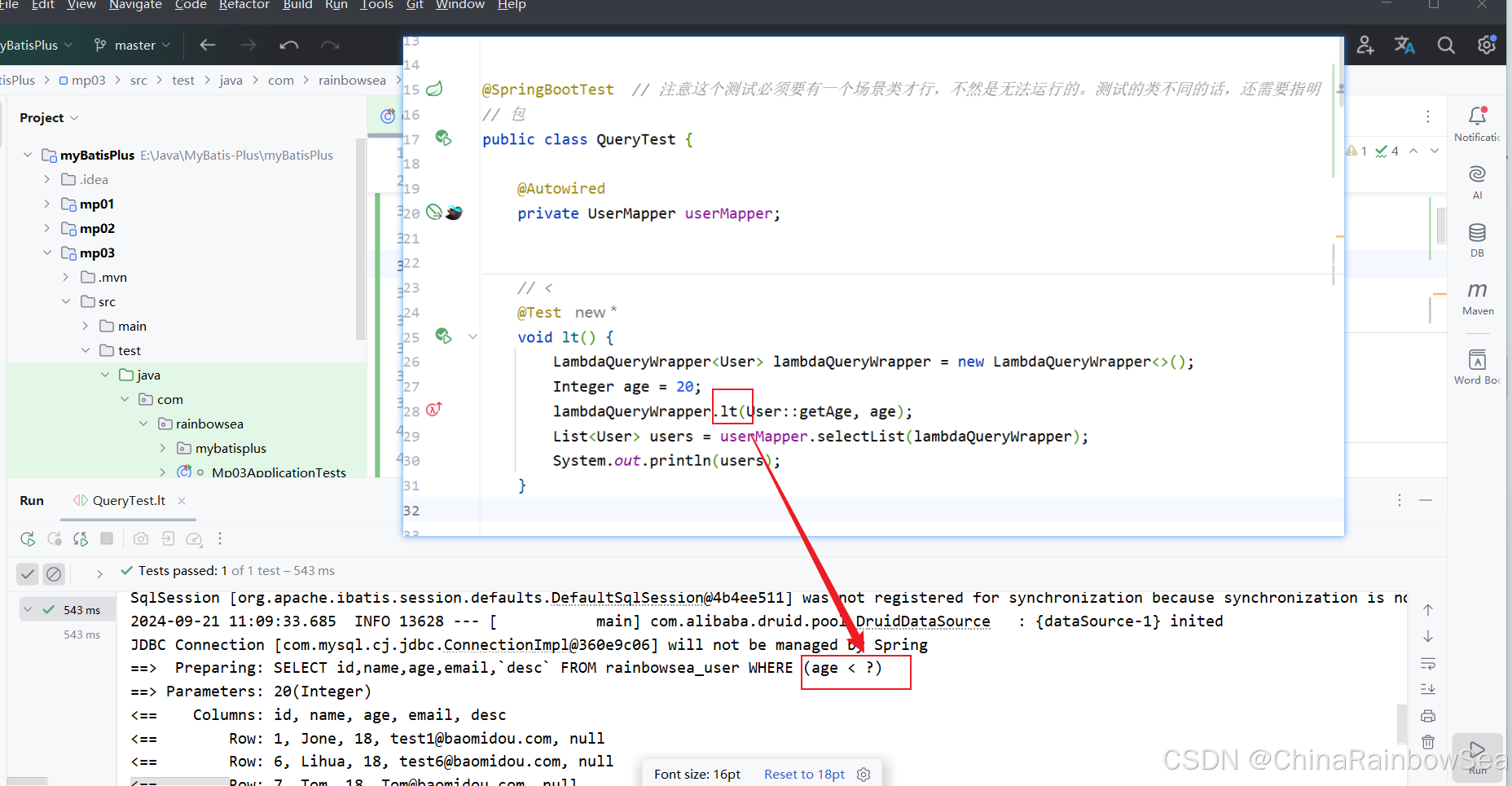Collapse the 543 ms test result node

pos(29,609)
